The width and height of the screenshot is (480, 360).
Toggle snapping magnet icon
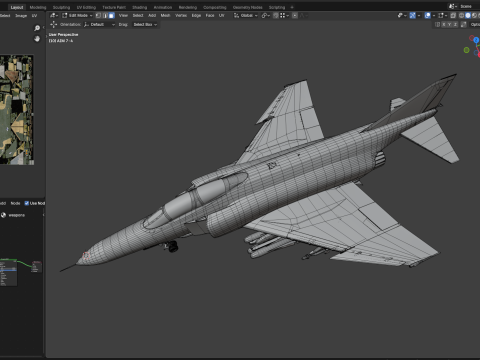276,15
